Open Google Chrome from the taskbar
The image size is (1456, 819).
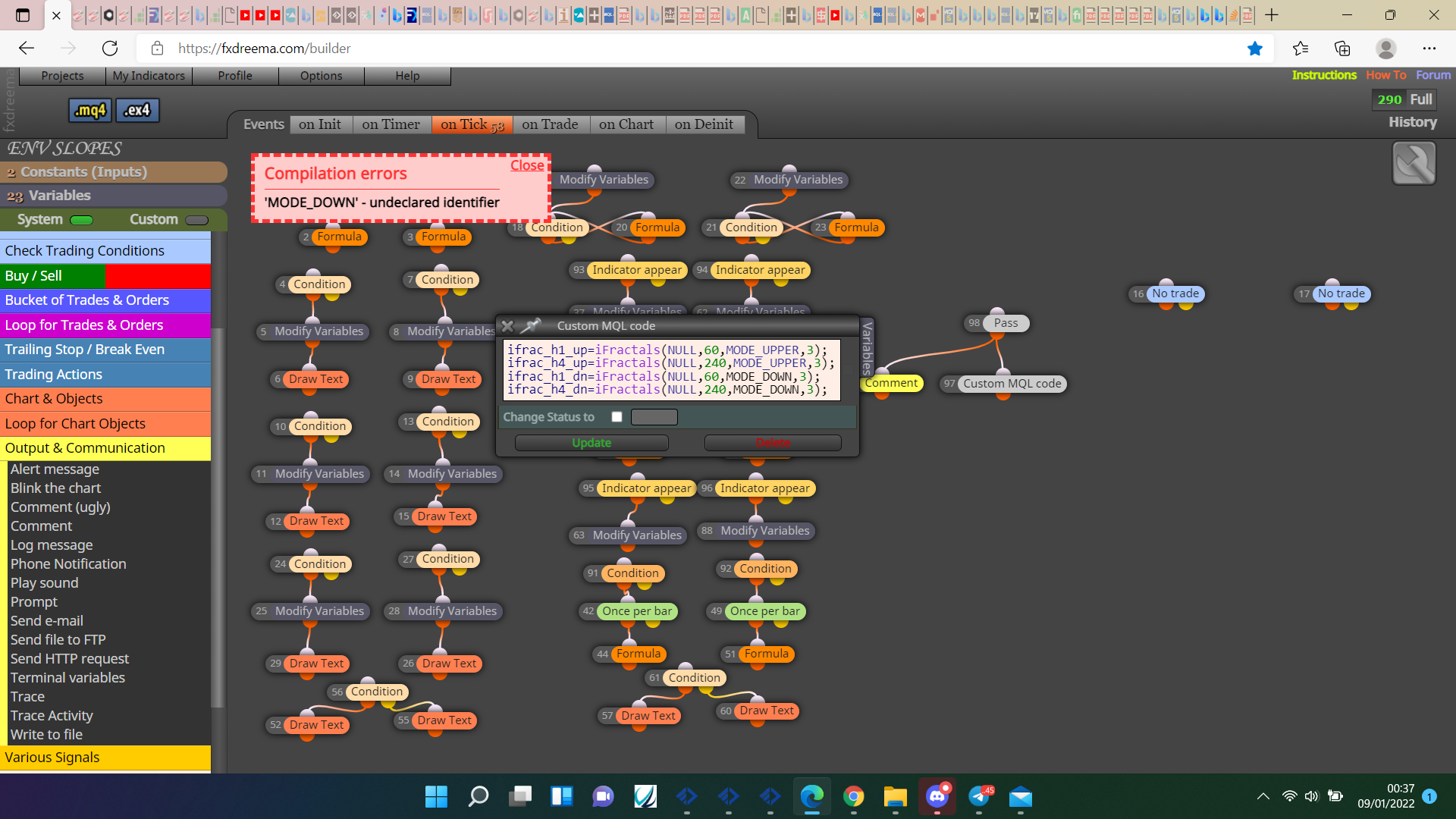[854, 796]
